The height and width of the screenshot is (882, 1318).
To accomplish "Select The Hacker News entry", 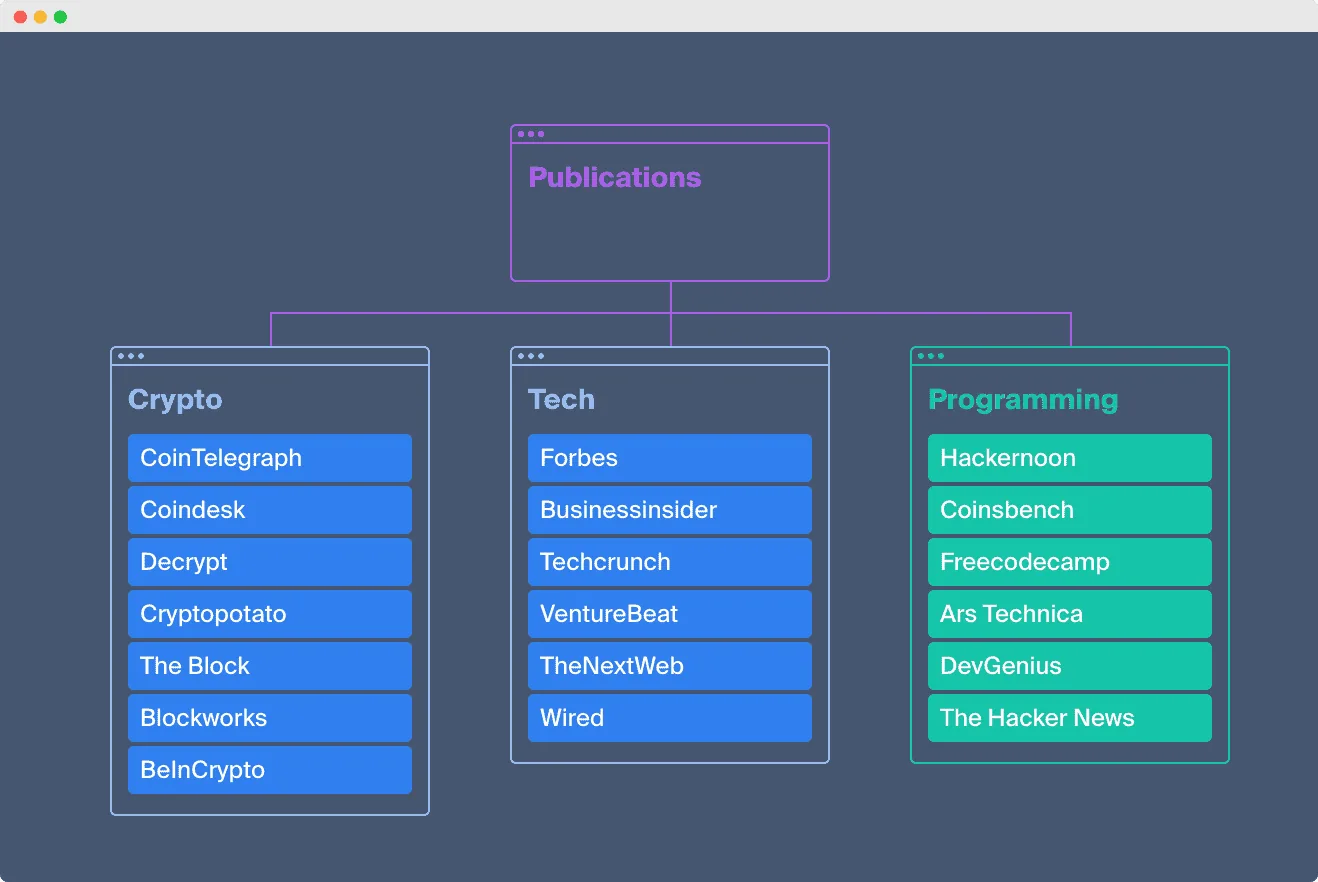I will pos(1070,718).
